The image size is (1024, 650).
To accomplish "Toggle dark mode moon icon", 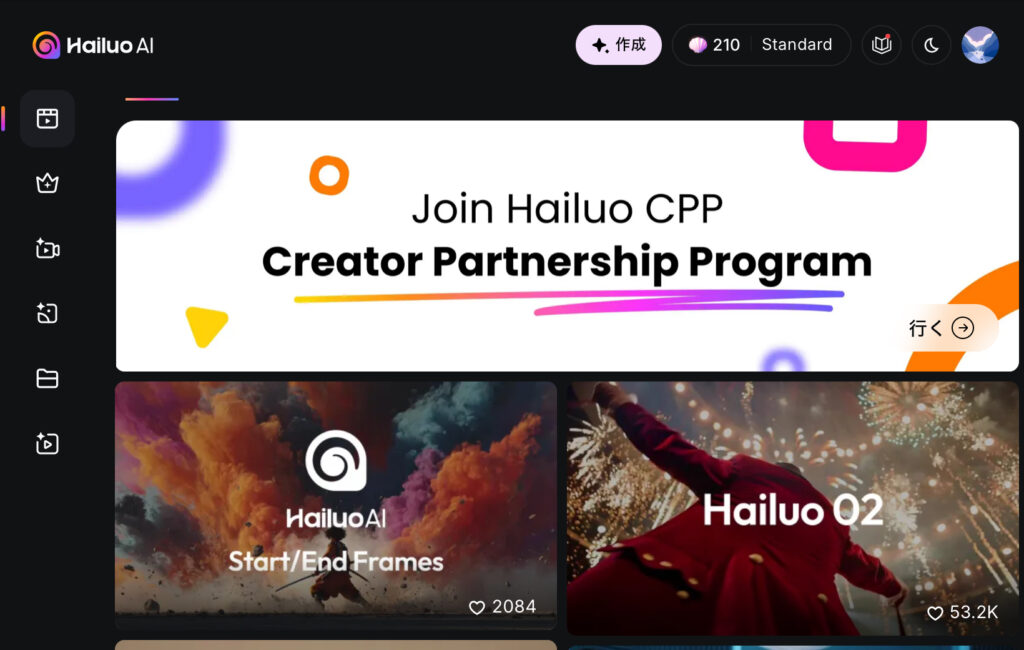I will [x=931, y=45].
